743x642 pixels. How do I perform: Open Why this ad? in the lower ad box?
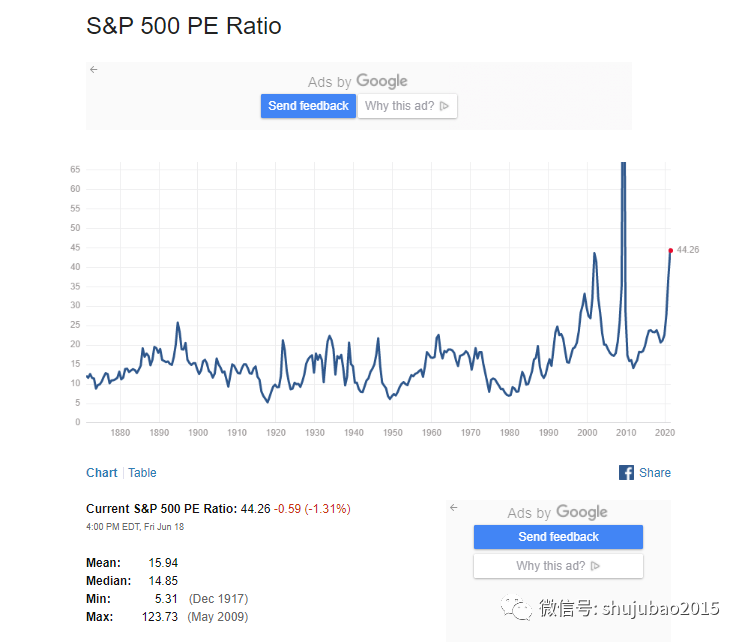pos(558,566)
